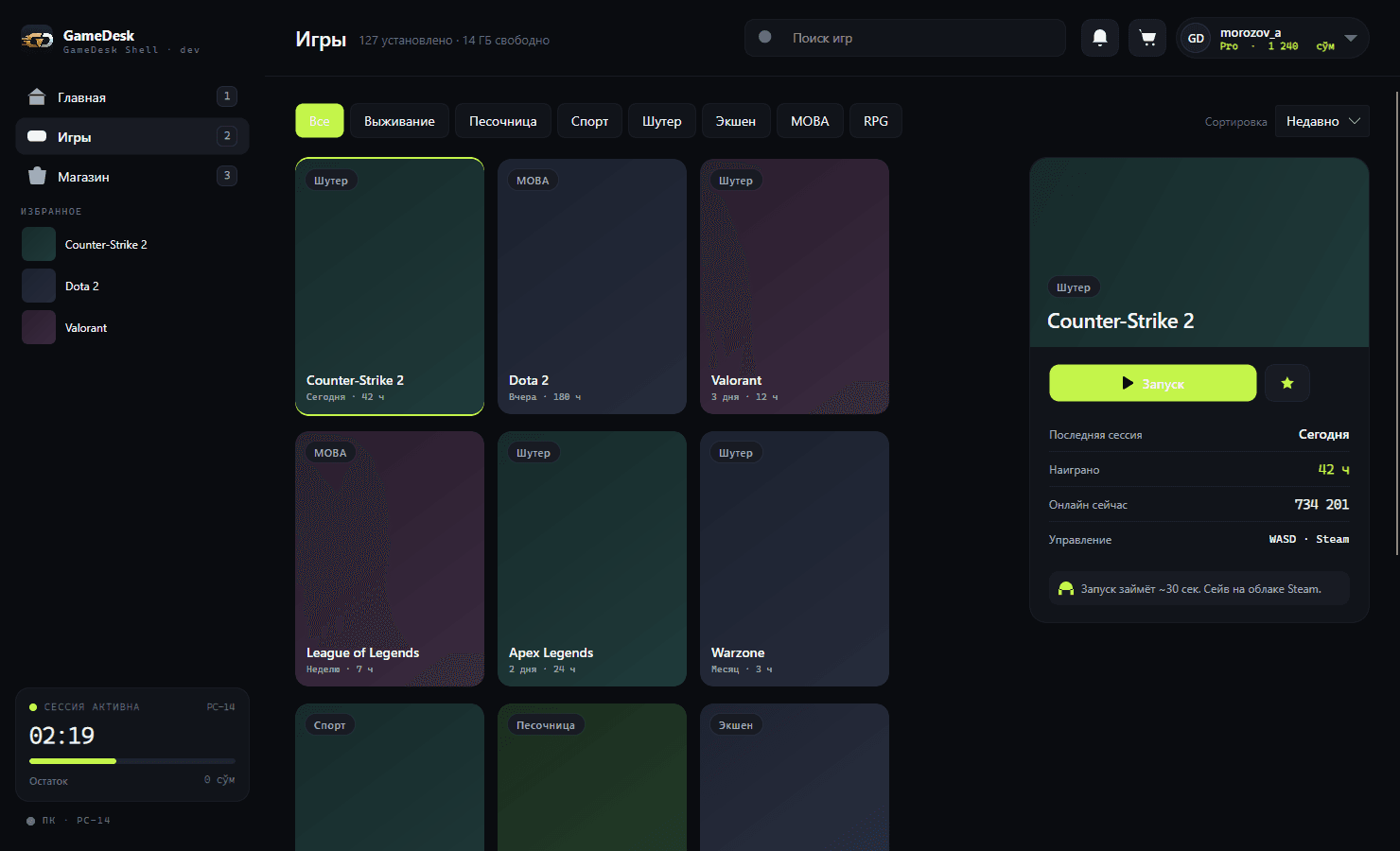Select the MOBA filter tab
The width and height of the screenshot is (1400, 851).
pyautogui.click(x=810, y=121)
